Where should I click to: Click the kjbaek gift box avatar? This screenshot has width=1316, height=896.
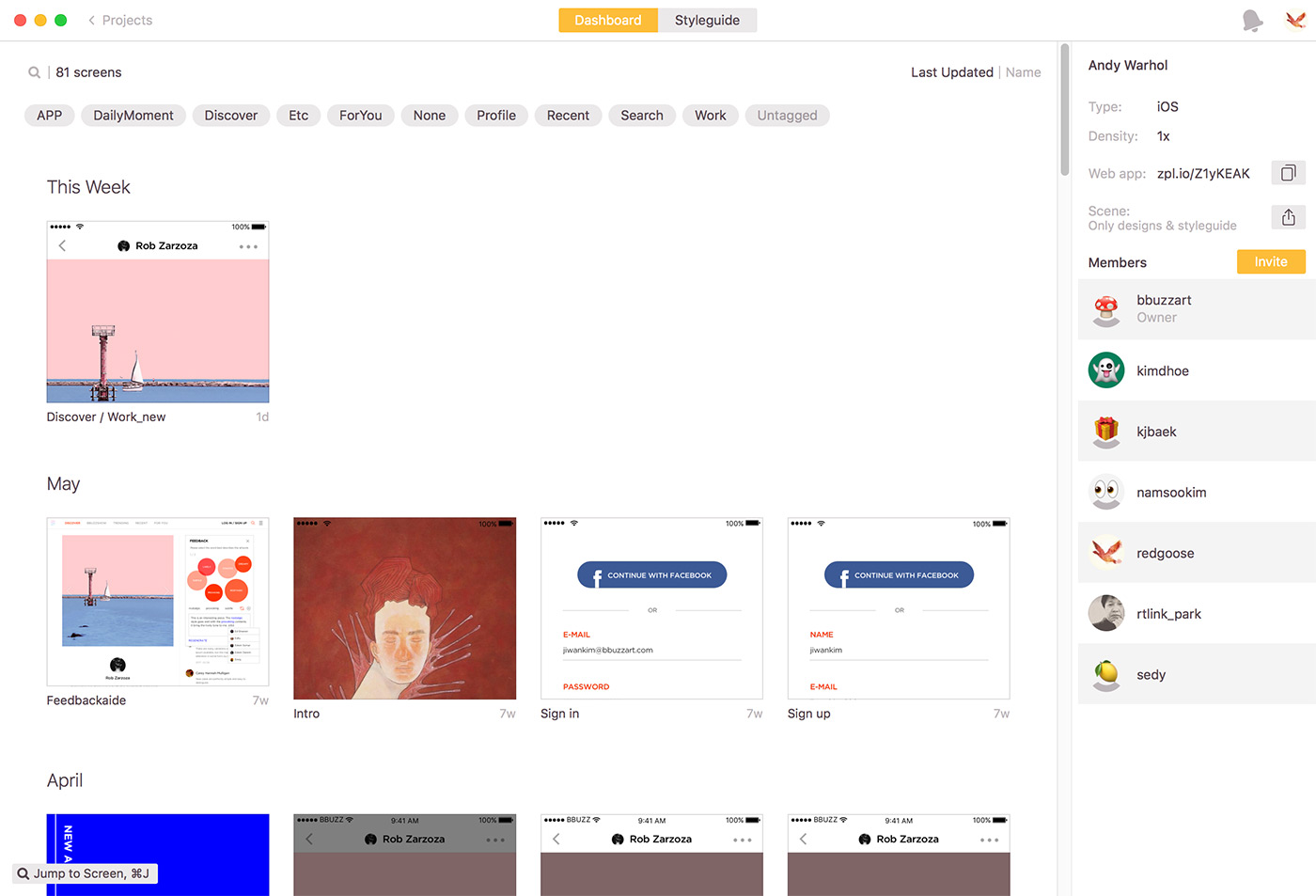pos(1106,432)
